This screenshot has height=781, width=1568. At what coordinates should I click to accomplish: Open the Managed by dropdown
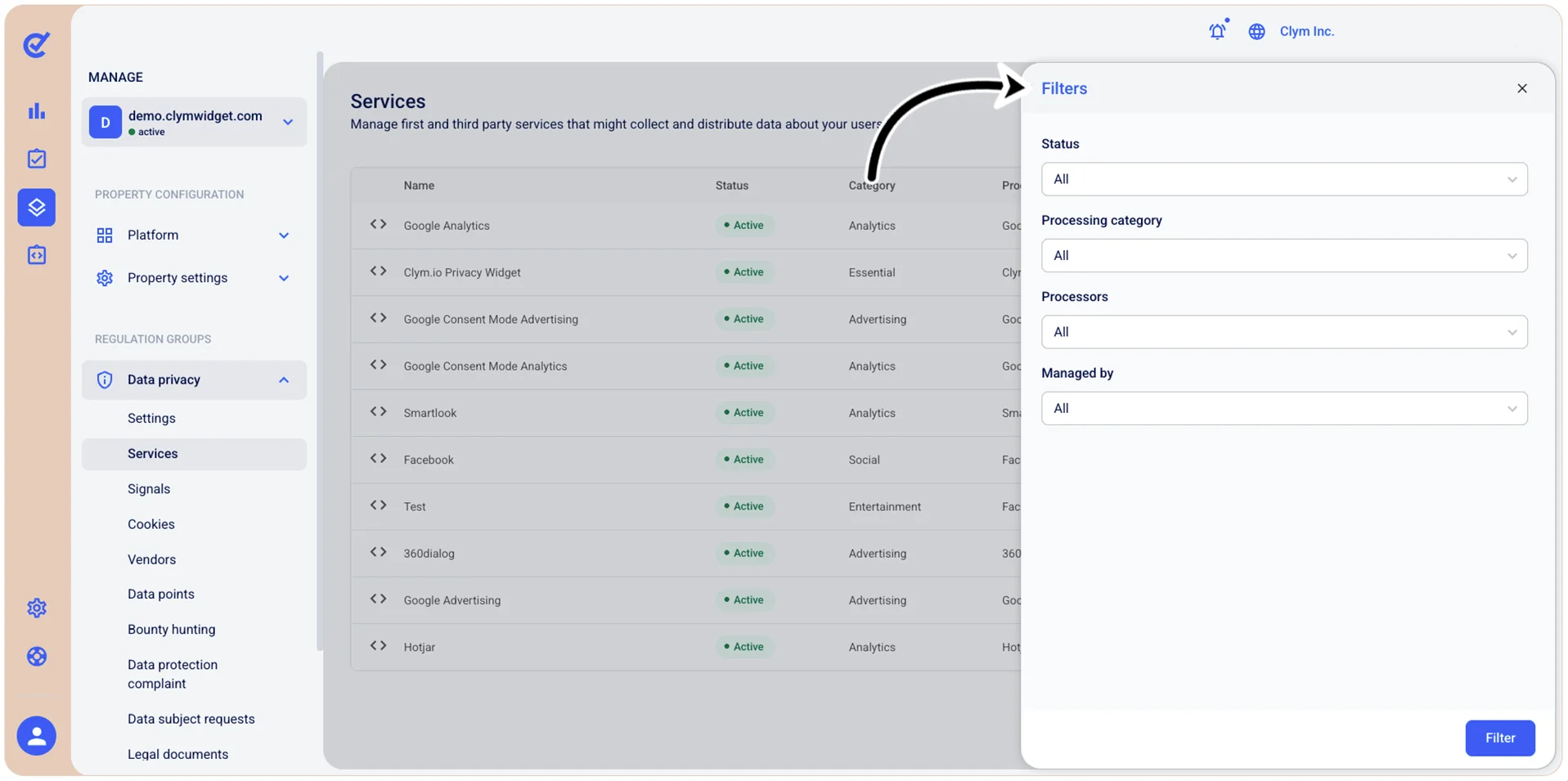(x=1284, y=408)
